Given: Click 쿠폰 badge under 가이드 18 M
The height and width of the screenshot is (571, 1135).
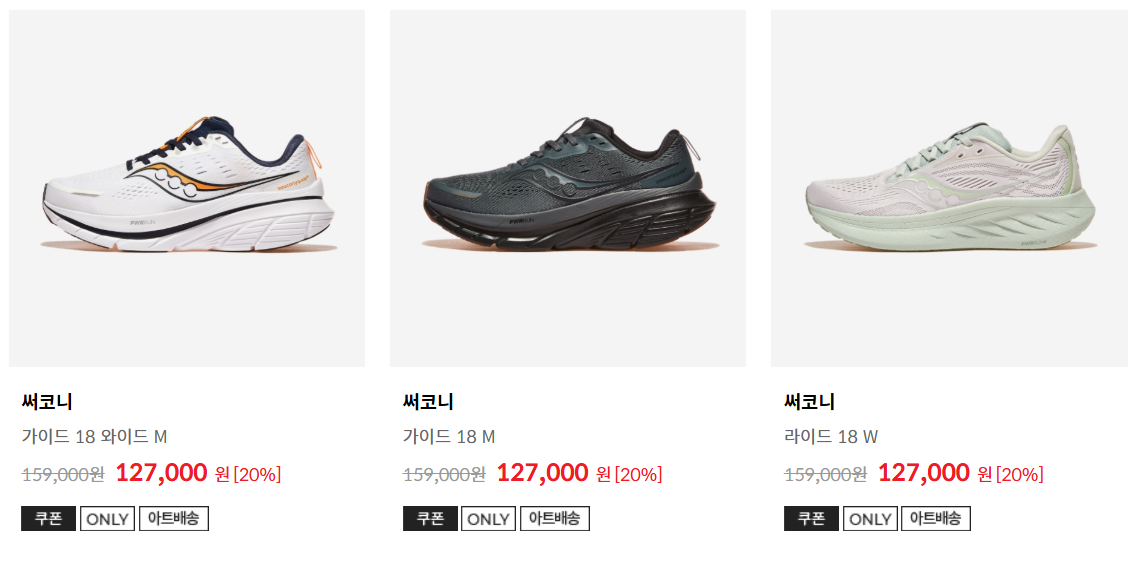Looking at the screenshot, I should [430, 519].
